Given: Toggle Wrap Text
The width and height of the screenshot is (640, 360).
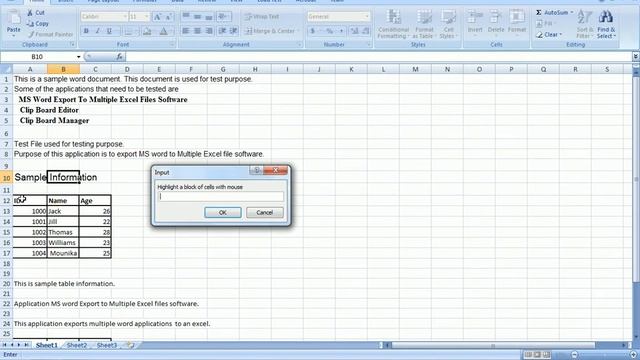Looking at the screenshot, I should coord(262,17).
